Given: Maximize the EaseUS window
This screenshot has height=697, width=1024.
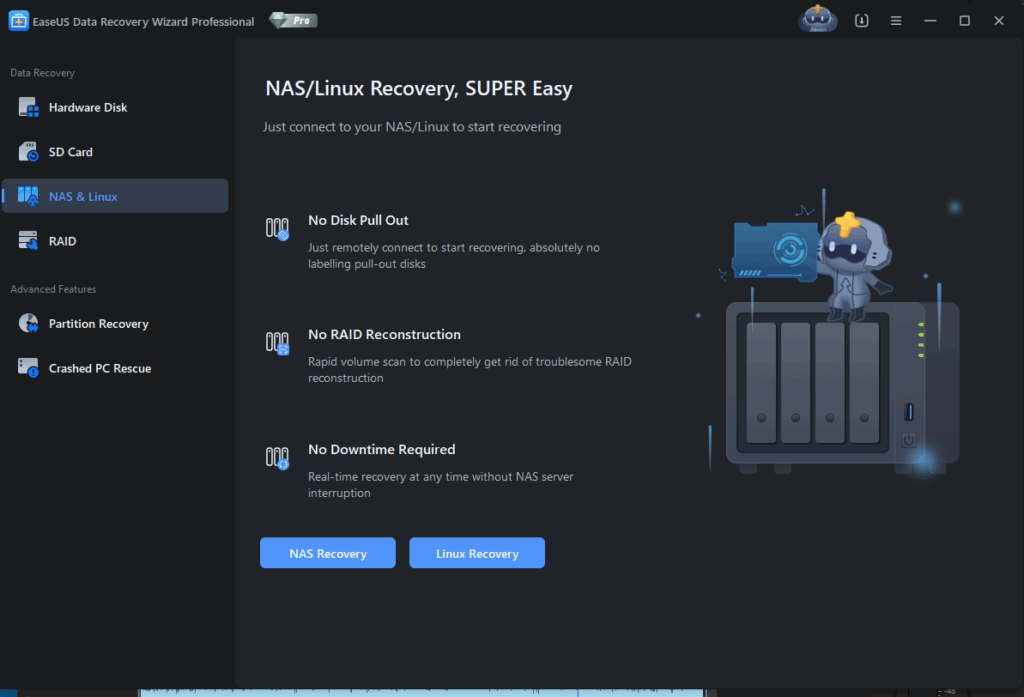Looking at the screenshot, I should click(x=965, y=21).
